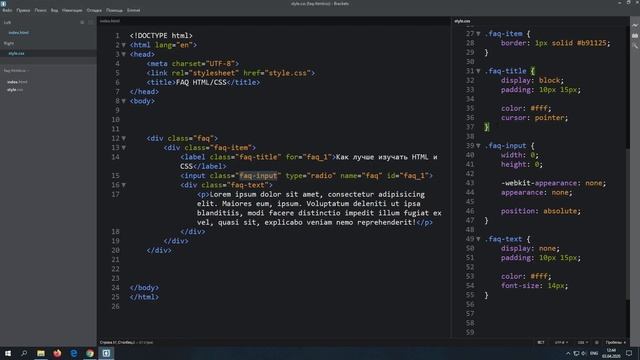This screenshot has width=640, height=360.
Task: Open the Navigate menu
Action: 72,10
